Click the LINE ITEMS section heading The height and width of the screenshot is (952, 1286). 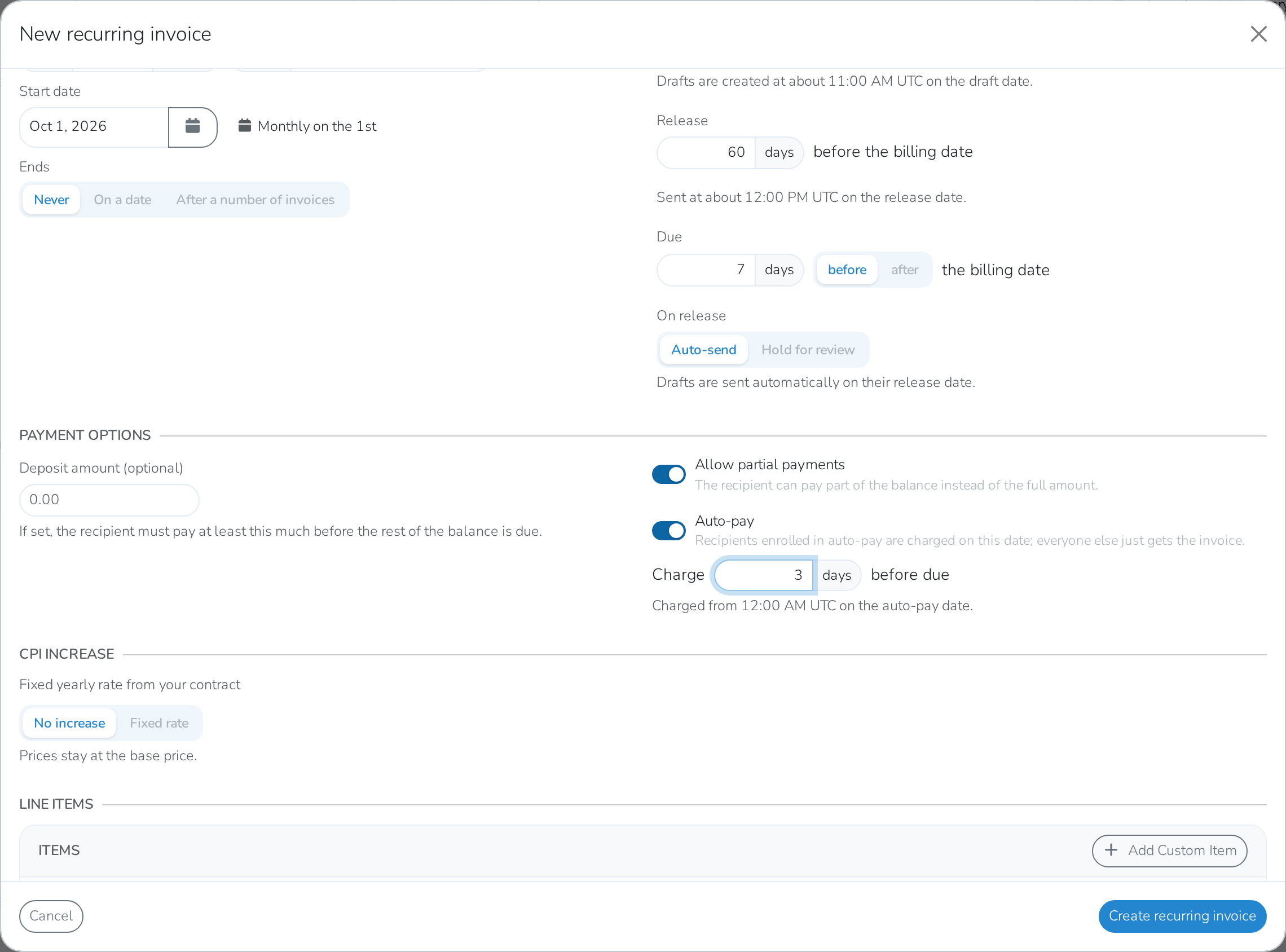point(56,804)
